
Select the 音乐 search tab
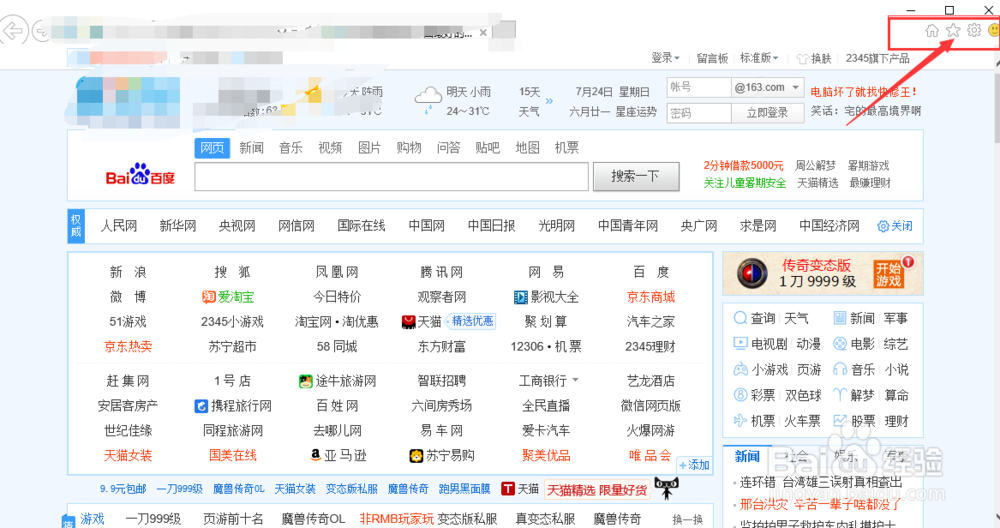[x=291, y=148]
